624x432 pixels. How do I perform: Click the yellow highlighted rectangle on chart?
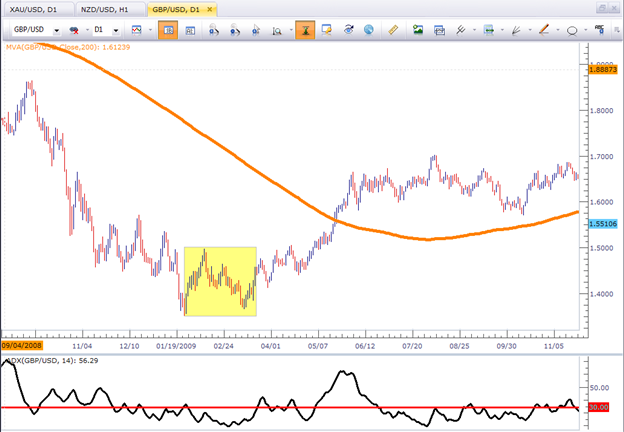[x=220, y=282]
